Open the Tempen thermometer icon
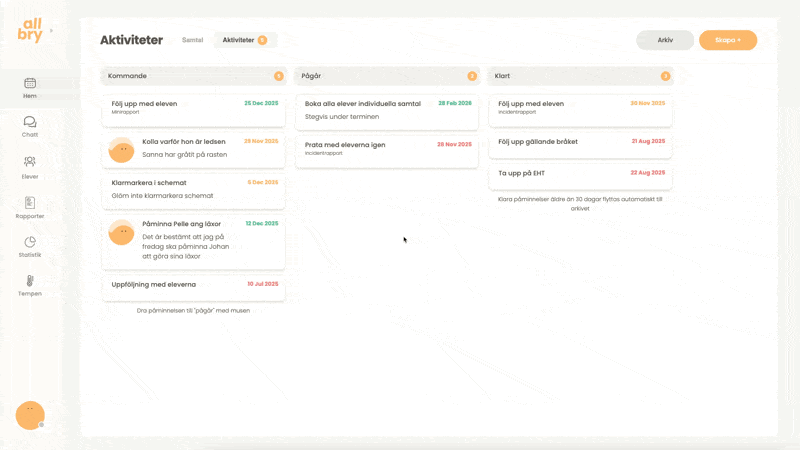The image size is (800, 450). pos(30,281)
